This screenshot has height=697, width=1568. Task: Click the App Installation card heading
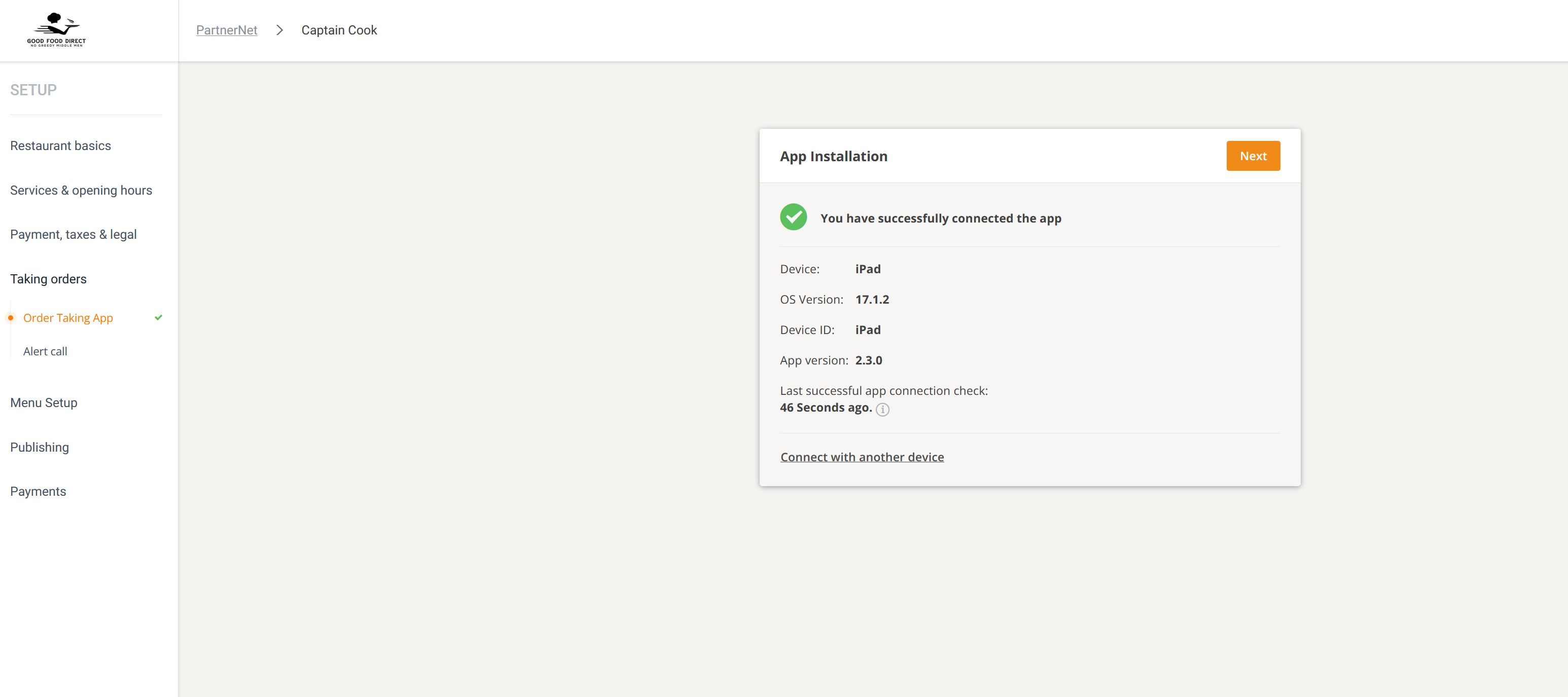(833, 156)
